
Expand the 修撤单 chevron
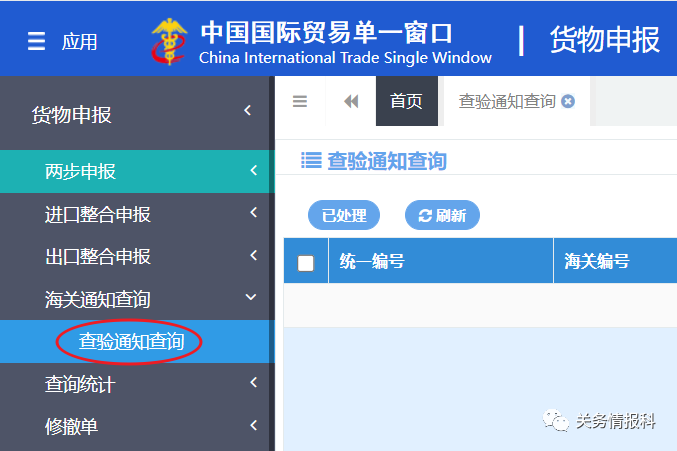click(254, 425)
